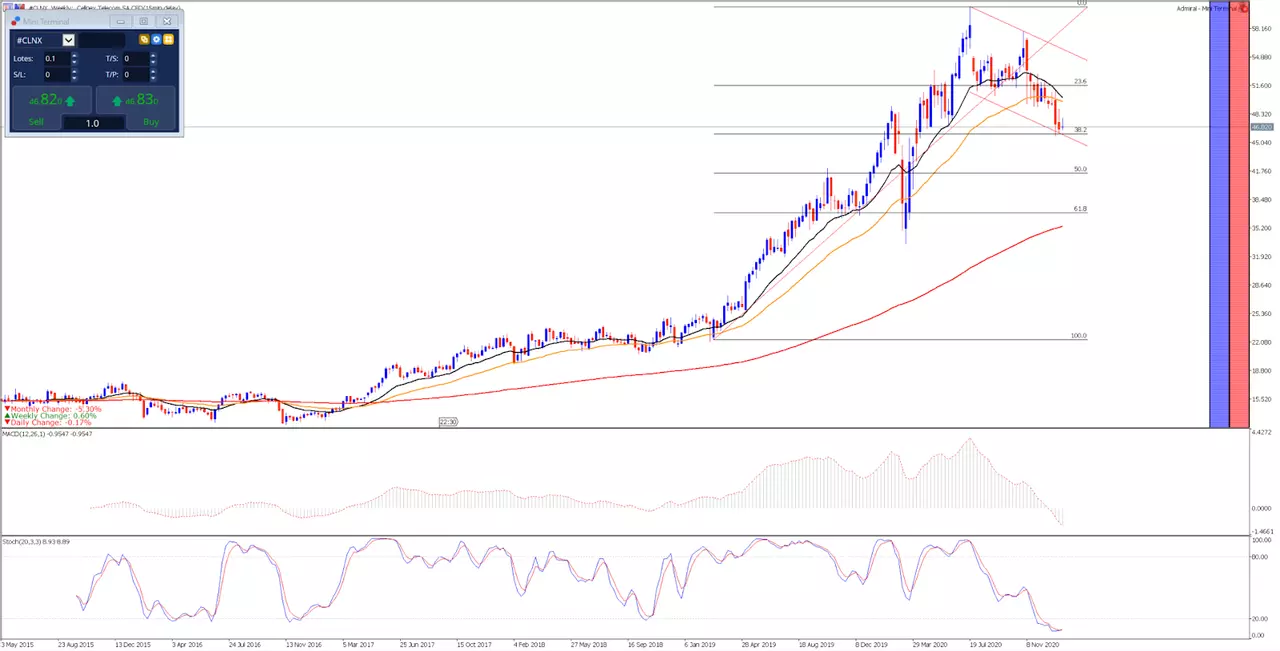Decrease the S/L value with the down arrow
Image resolution: width=1280 pixels, height=651 pixels.
74,78
